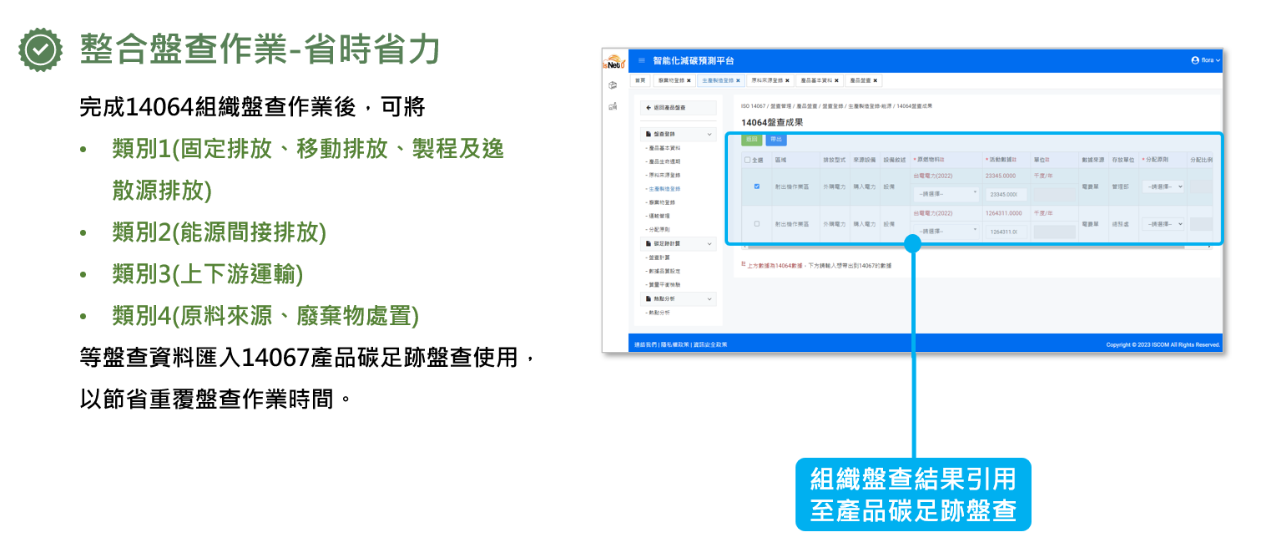Expand the 碳足跡計算 sidebar section chevron
Viewport: 1273px width, 544px height.
tap(710, 243)
